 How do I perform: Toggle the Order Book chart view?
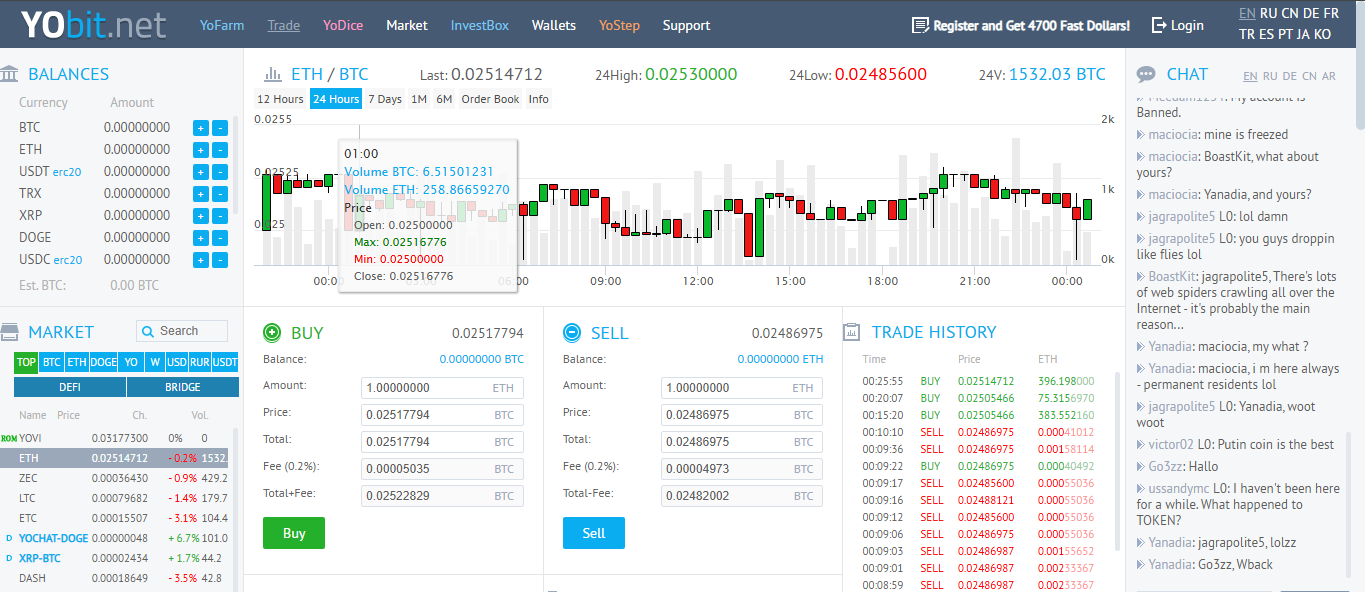click(490, 99)
